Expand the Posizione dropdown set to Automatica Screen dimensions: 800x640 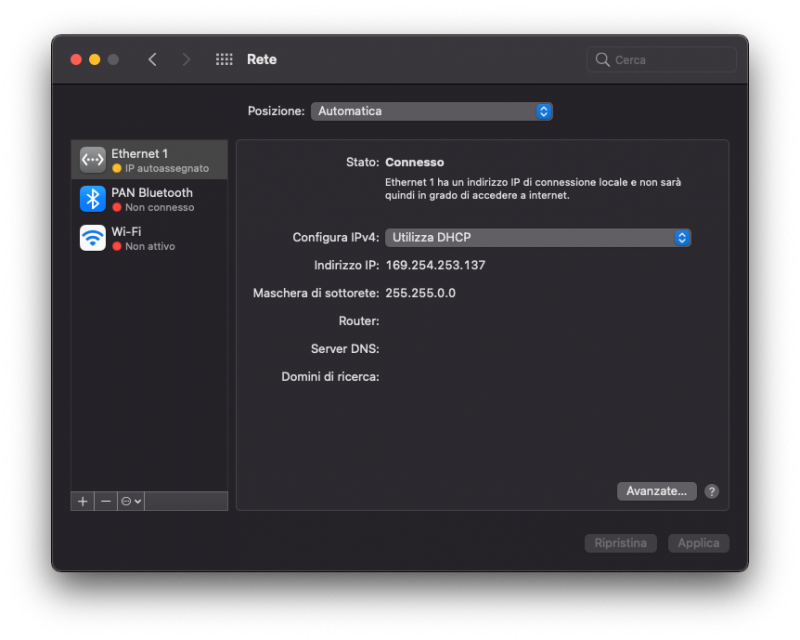pos(431,111)
